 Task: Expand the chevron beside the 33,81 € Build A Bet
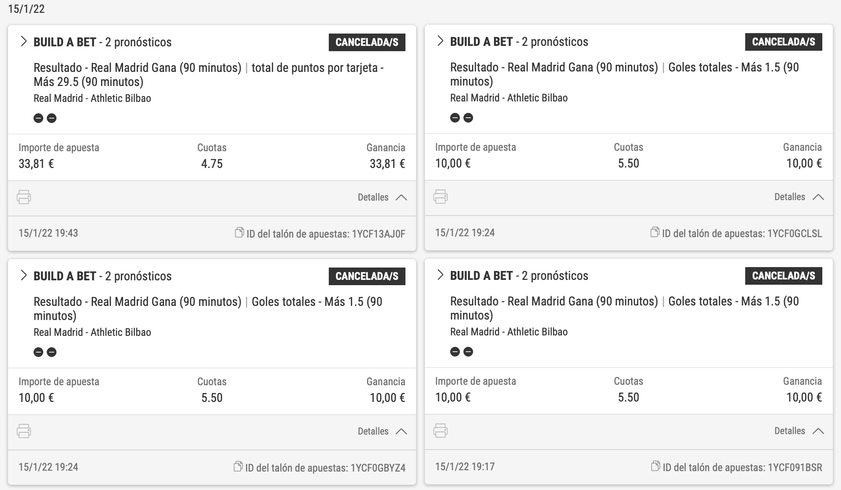click(x=23, y=41)
